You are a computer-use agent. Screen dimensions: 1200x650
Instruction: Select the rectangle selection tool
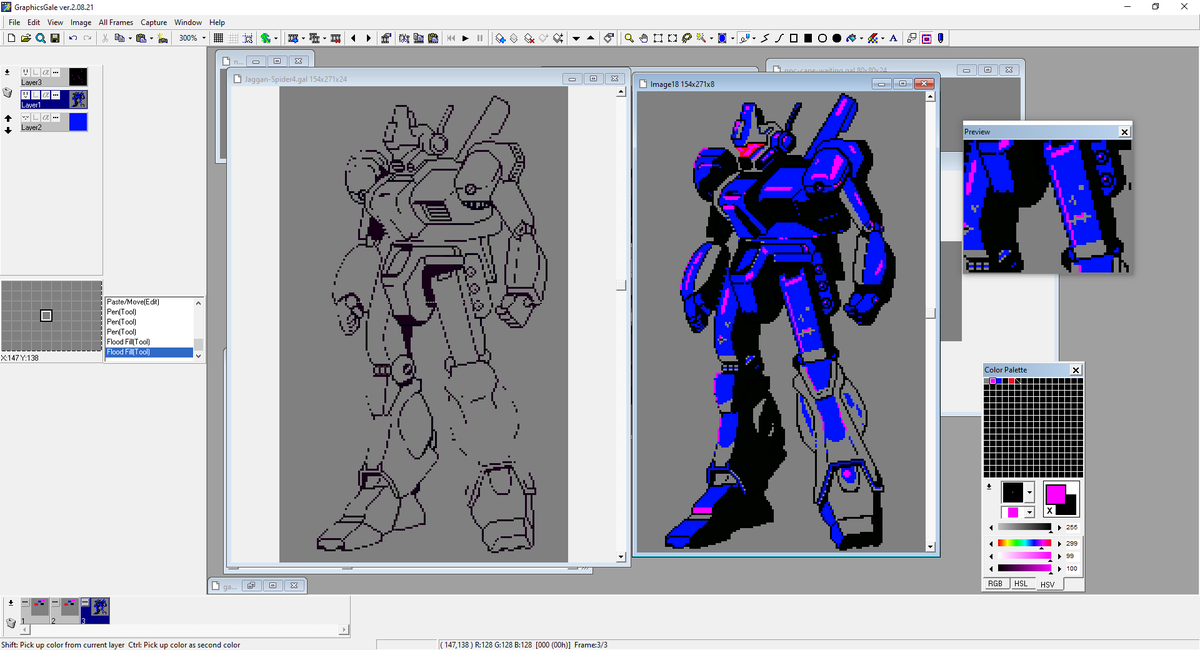click(x=658, y=38)
